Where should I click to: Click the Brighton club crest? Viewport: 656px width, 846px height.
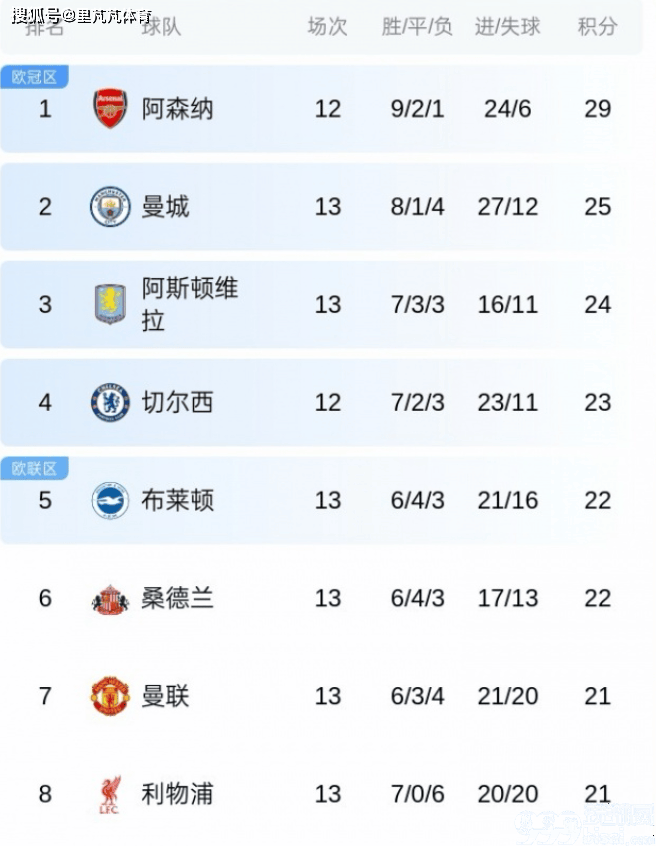[x=110, y=500]
